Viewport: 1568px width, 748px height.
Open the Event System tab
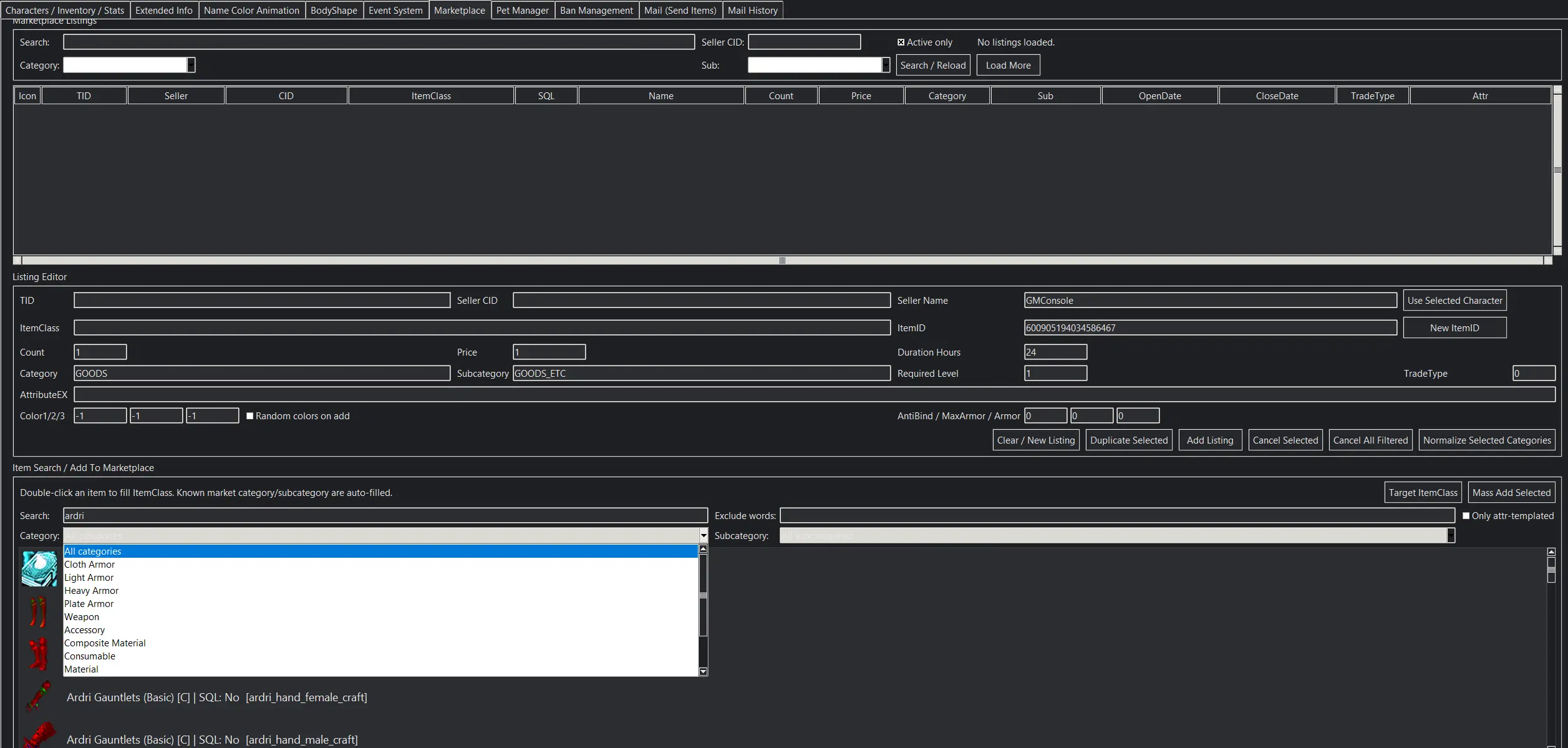(x=395, y=10)
